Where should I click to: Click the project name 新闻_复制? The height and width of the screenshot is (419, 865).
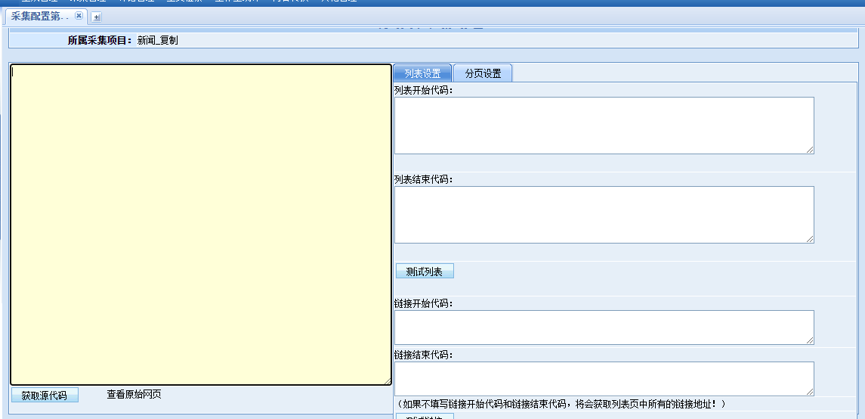click(x=158, y=41)
